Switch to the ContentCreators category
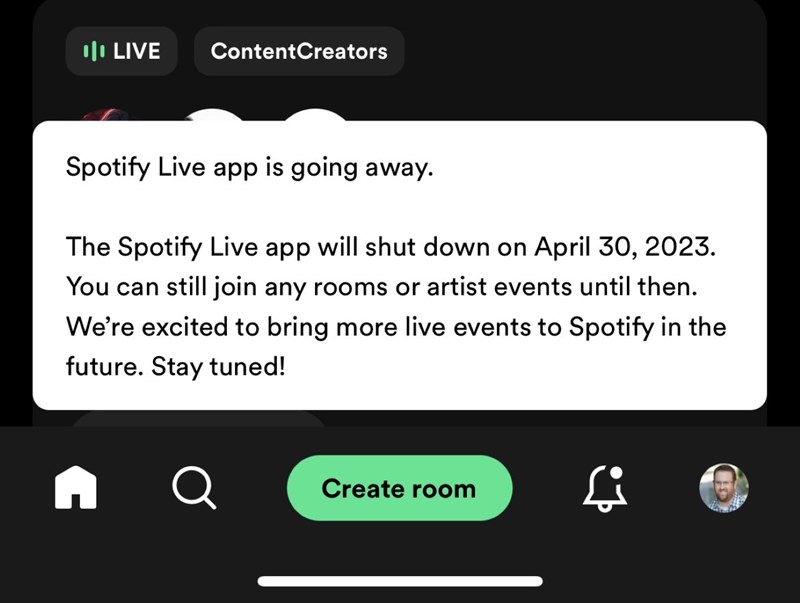This screenshot has height=603, width=800. (x=299, y=51)
